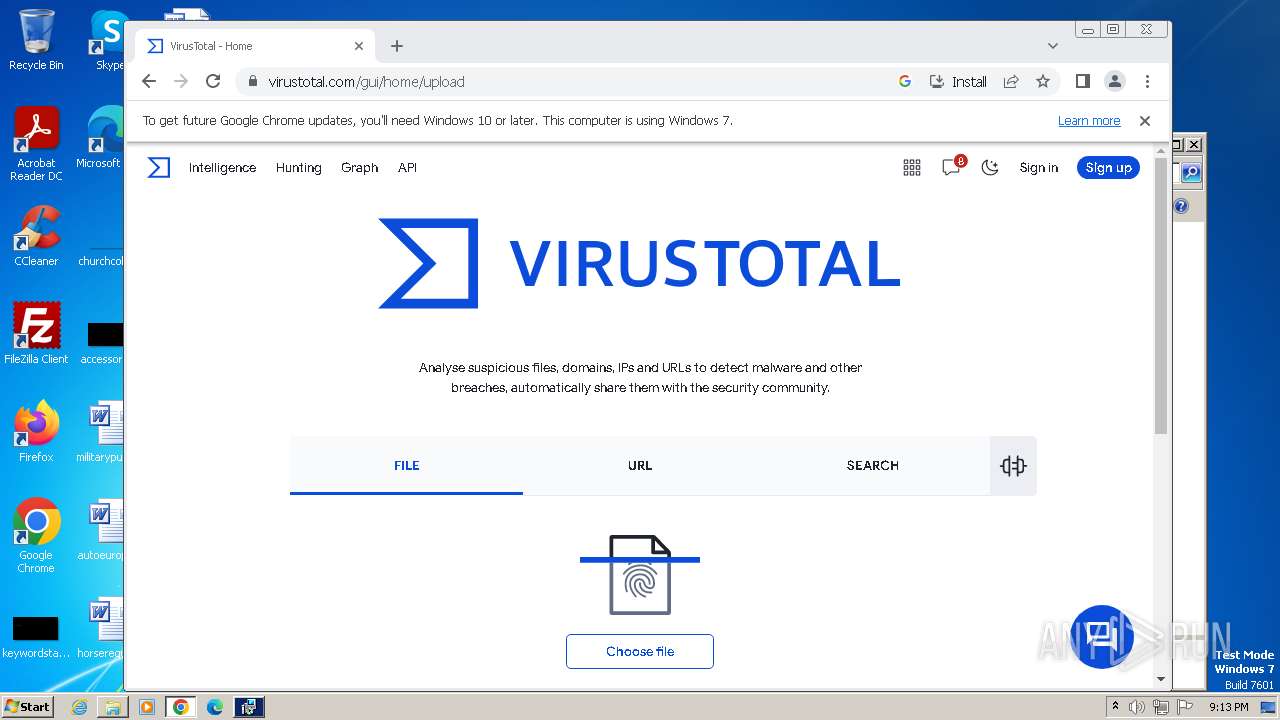
Task: Open Chrome three-dot menu
Action: coord(1147,82)
